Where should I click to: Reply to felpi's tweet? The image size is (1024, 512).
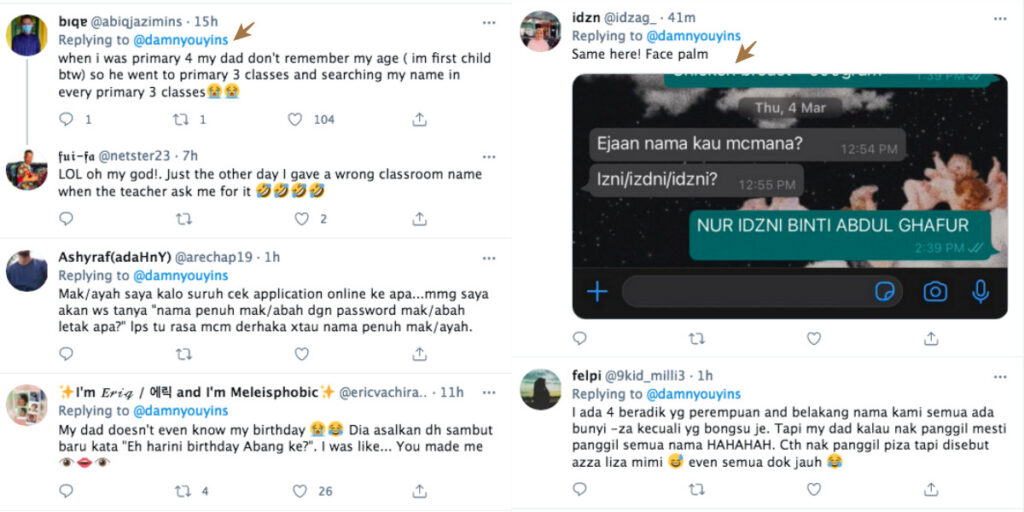click(x=580, y=489)
